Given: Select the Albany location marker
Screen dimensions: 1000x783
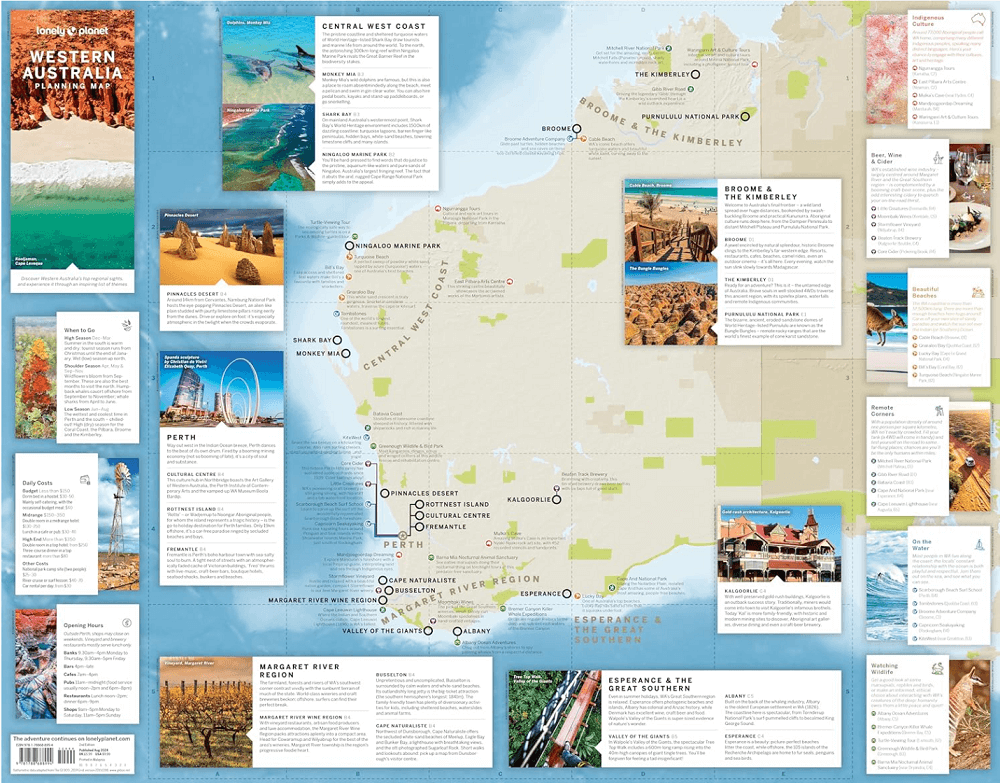Looking at the screenshot, I should [457, 631].
